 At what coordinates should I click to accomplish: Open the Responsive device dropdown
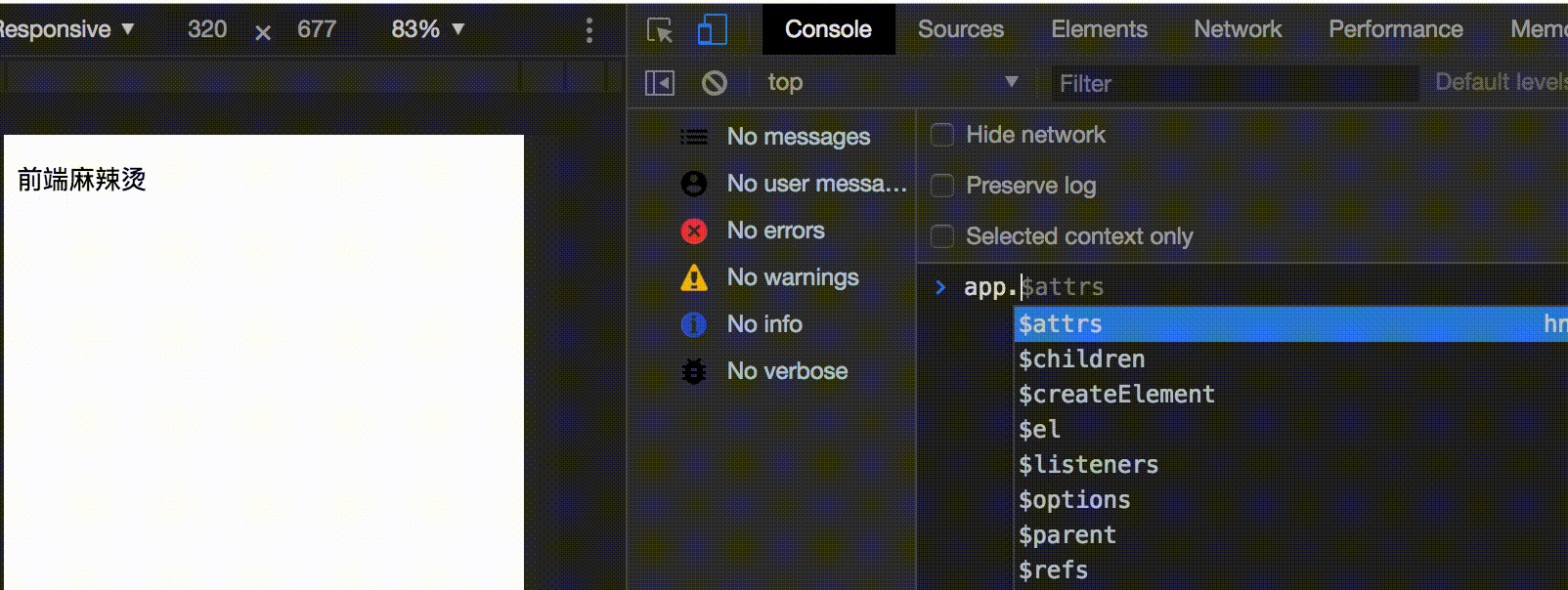coord(66,29)
